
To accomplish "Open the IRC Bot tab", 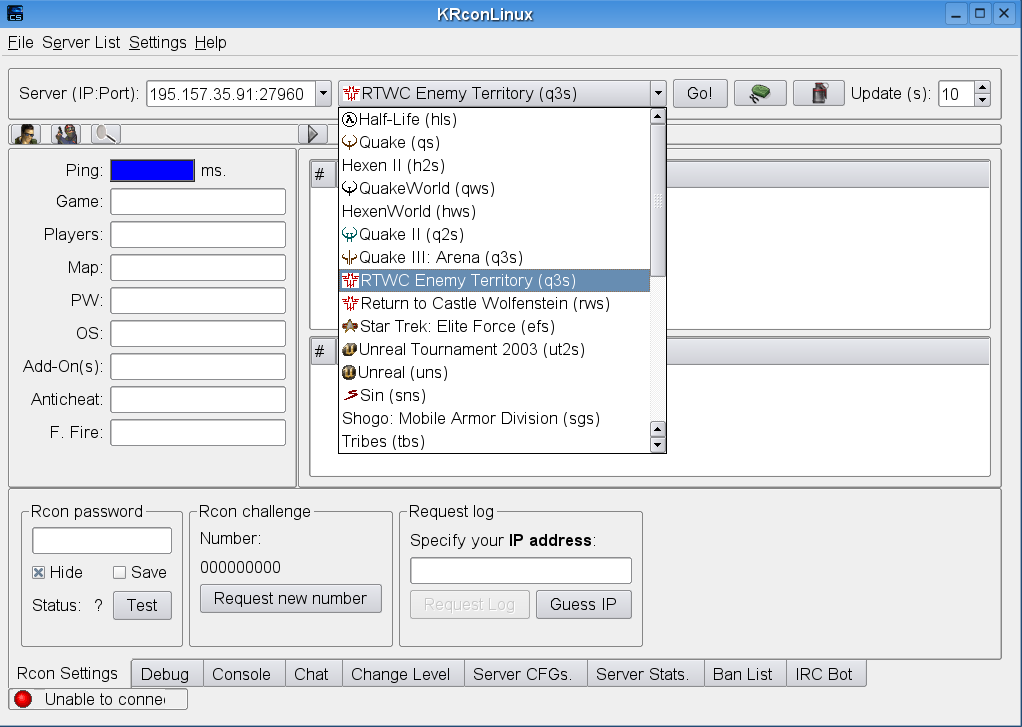I will (x=826, y=674).
